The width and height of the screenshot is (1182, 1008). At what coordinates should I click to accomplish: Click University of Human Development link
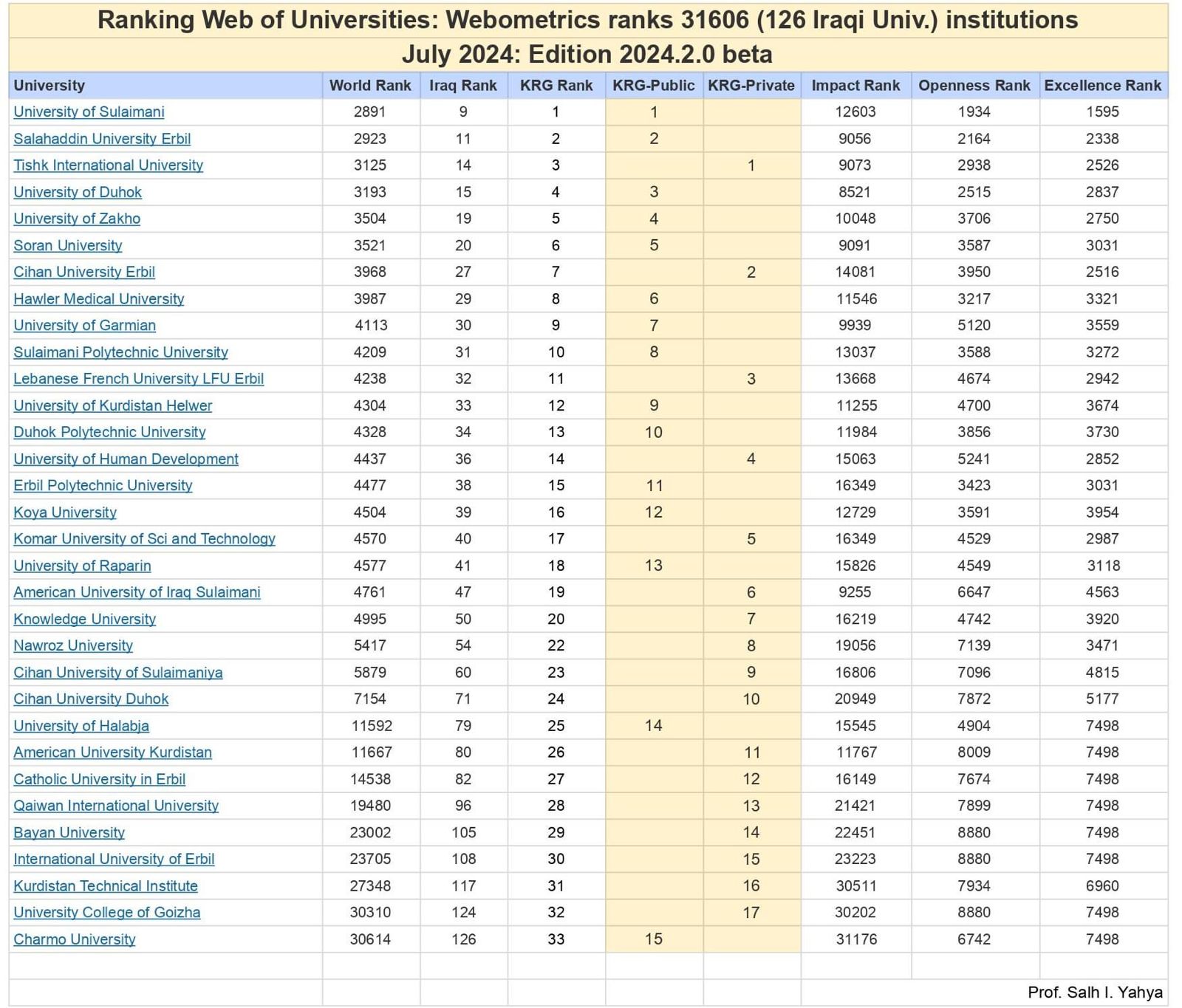126,459
